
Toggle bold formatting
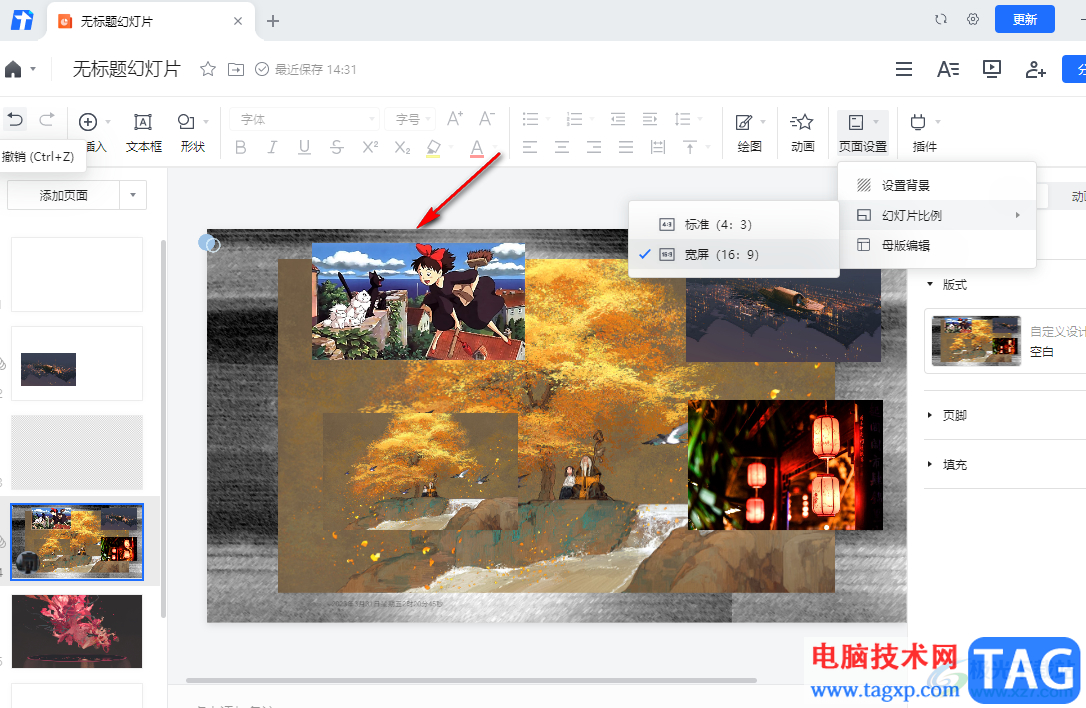pyautogui.click(x=240, y=147)
